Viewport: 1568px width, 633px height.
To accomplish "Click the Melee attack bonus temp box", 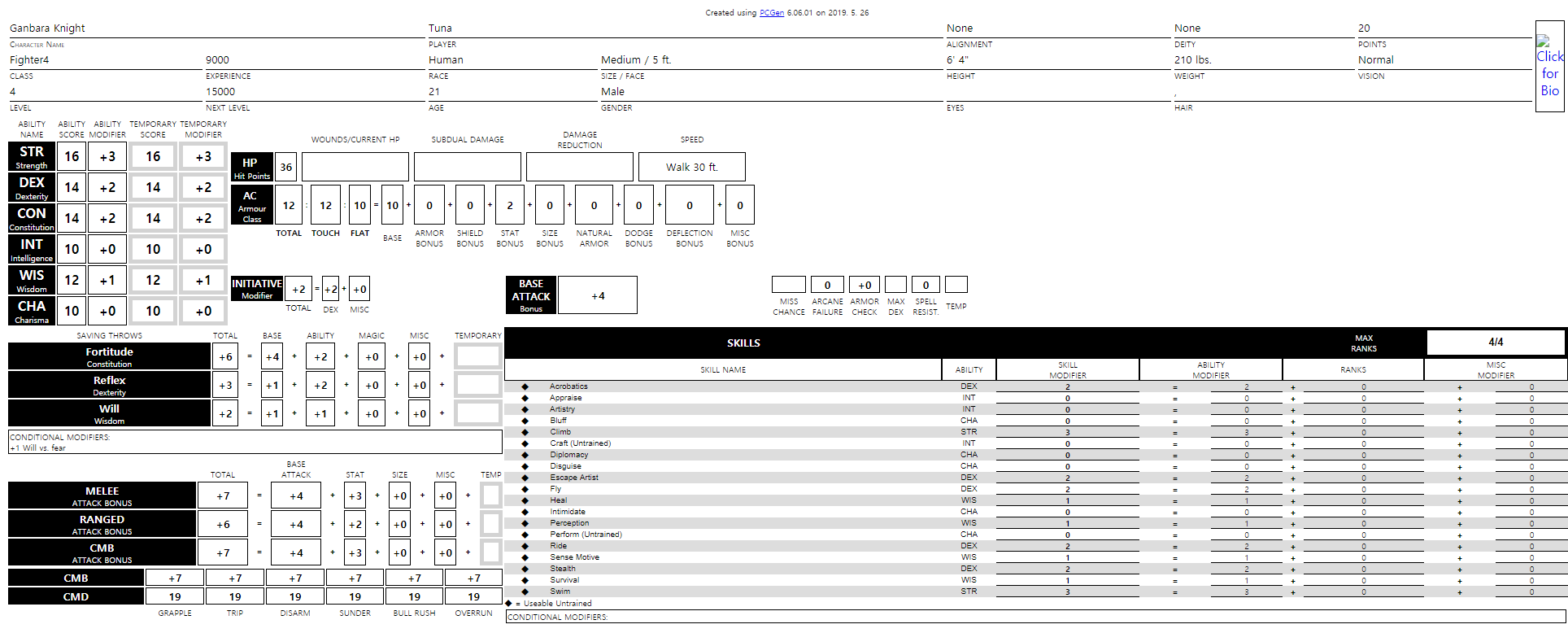I will coord(490,495).
